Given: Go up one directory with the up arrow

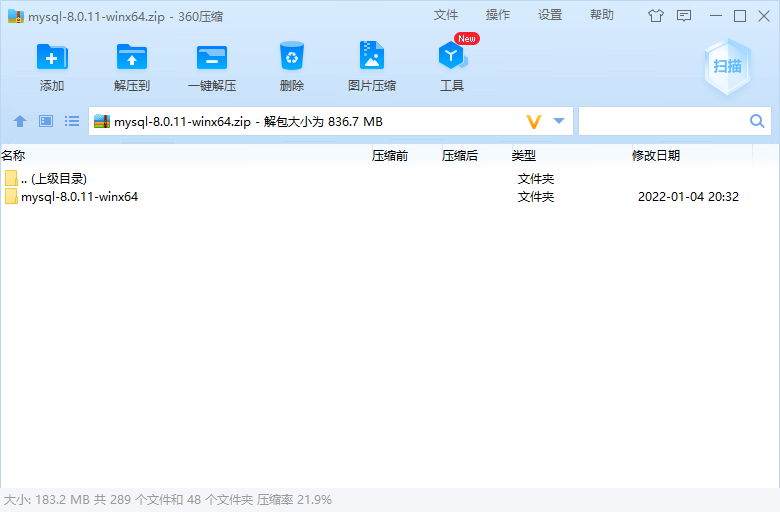Looking at the screenshot, I should [20, 121].
